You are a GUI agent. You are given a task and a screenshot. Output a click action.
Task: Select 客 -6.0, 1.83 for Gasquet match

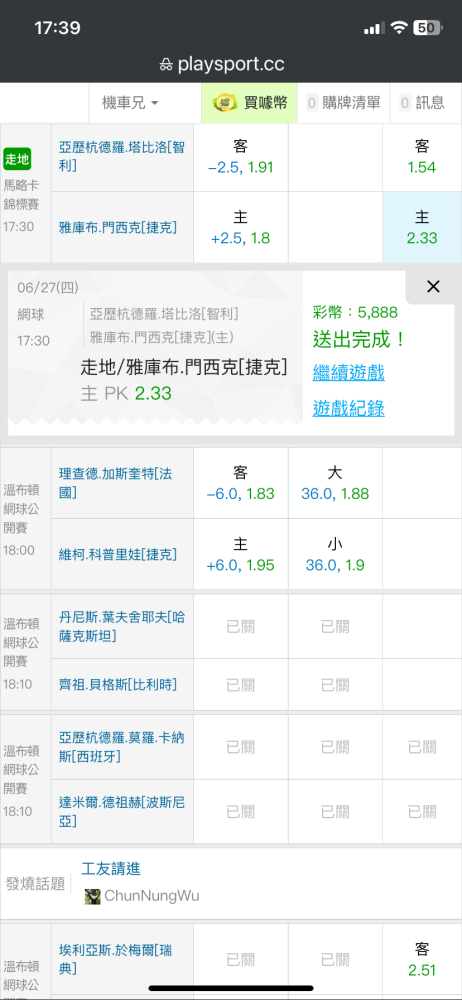241,483
